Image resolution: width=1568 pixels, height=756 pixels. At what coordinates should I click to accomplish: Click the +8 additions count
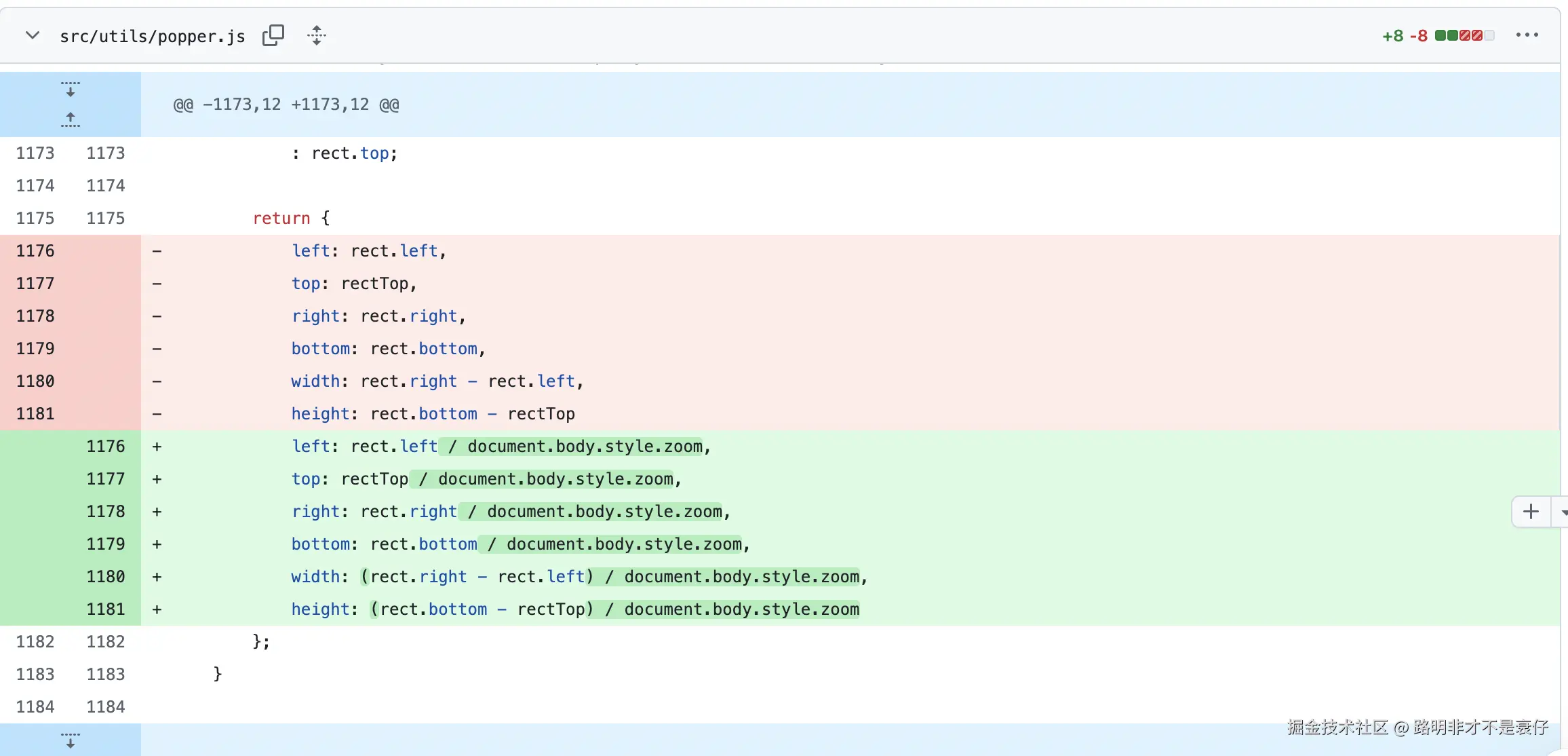coord(1392,36)
